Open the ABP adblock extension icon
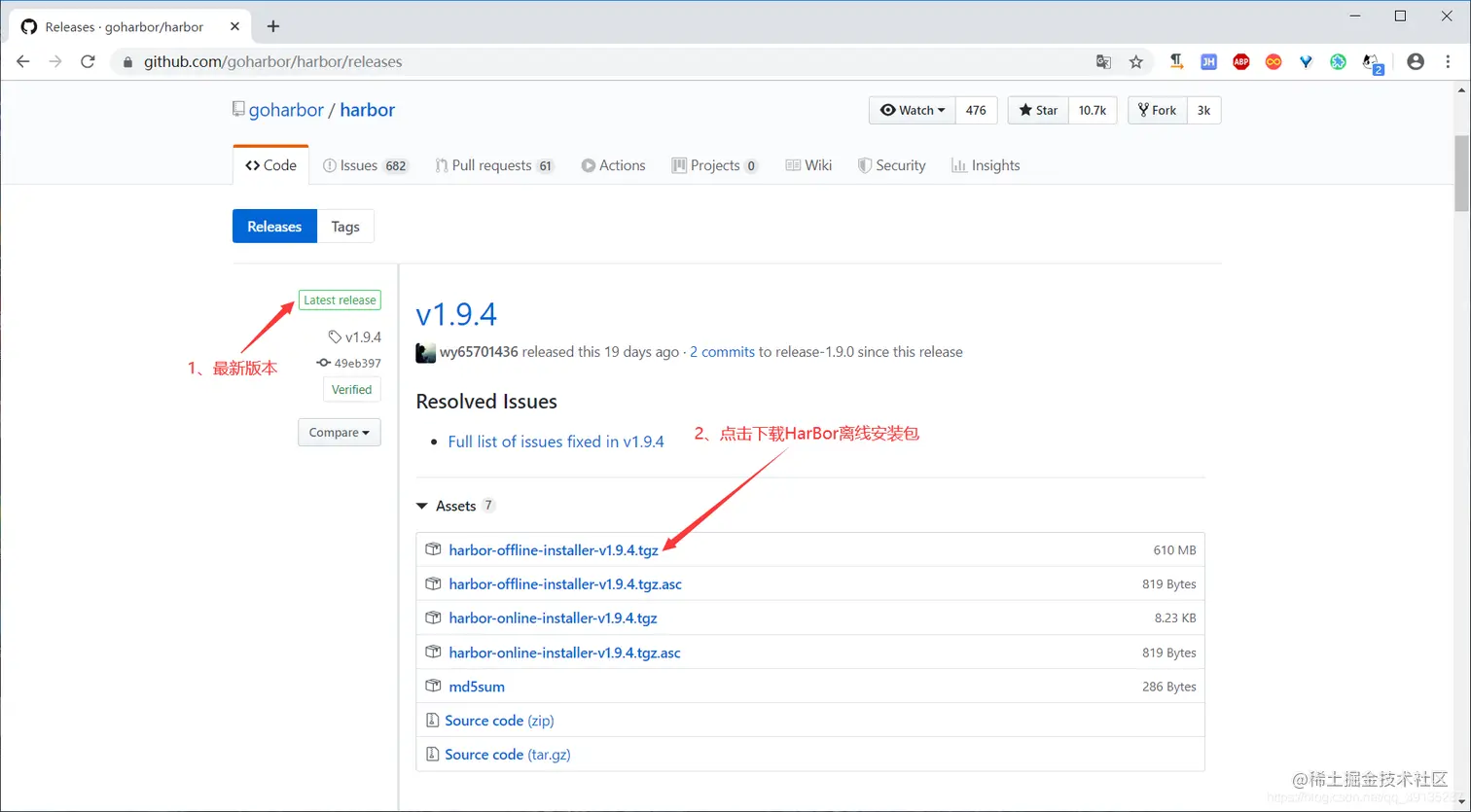Image resolution: width=1471 pixels, height=812 pixels. tap(1241, 61)
